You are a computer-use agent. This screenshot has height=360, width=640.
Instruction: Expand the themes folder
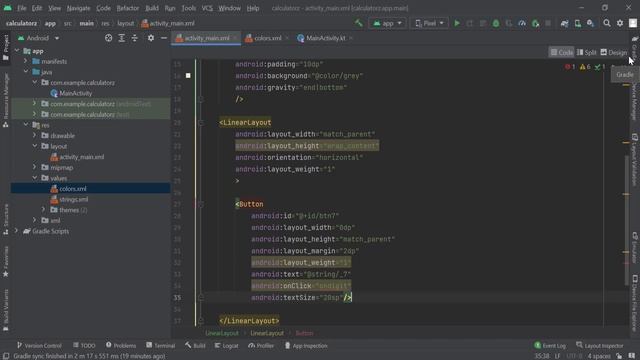[x=44, y=209]
